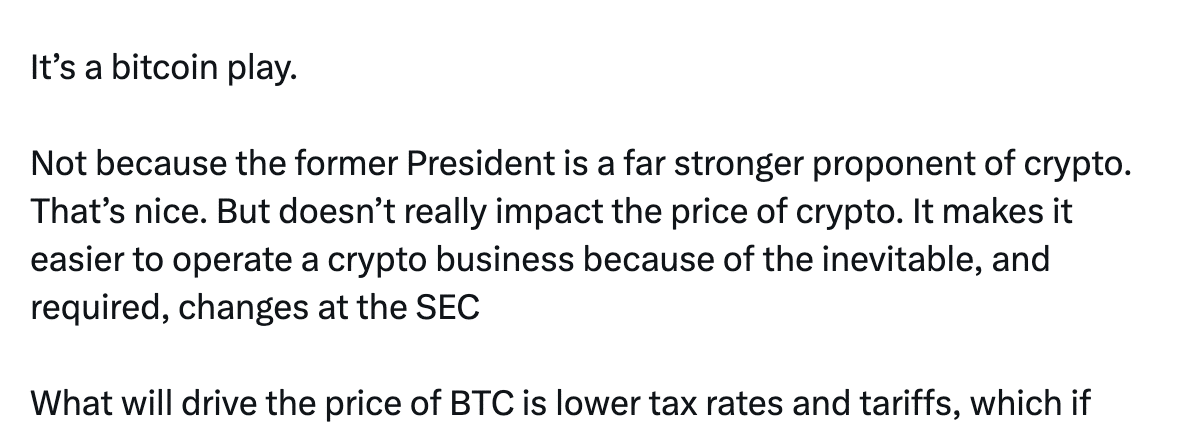The width and height of the screenshot is (1192, 423).
Task: Click the sentence "It's a bitcoin play."
Action: (164, 73)
